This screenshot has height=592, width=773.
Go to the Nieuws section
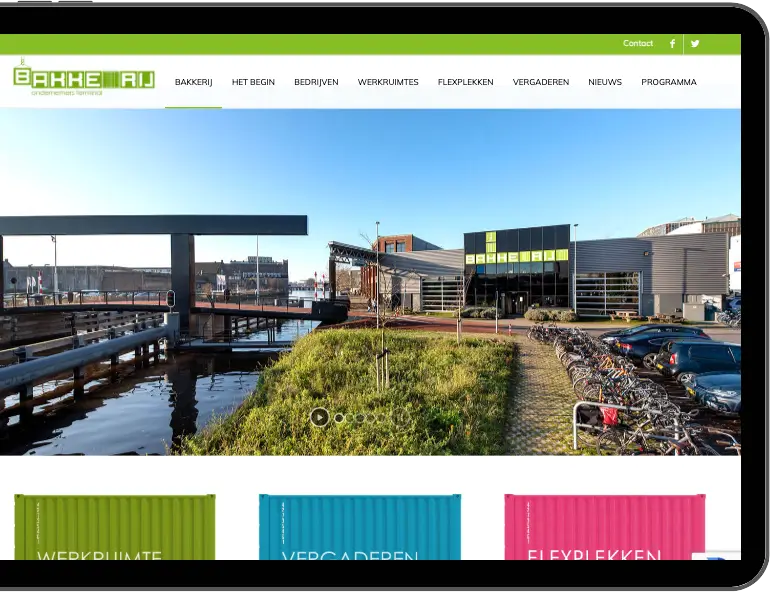click(605, 82)
